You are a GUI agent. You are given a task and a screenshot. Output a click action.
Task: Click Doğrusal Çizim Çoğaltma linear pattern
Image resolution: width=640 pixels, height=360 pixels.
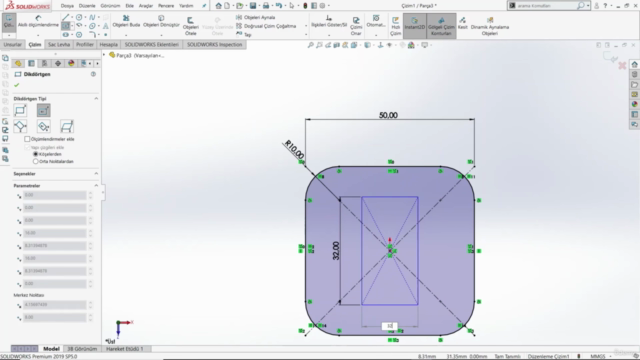pyautogui.click(x=266, y=26)
